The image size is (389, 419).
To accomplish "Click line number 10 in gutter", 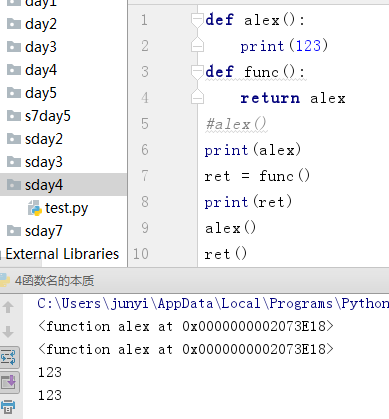I will [x=141, y=254].
